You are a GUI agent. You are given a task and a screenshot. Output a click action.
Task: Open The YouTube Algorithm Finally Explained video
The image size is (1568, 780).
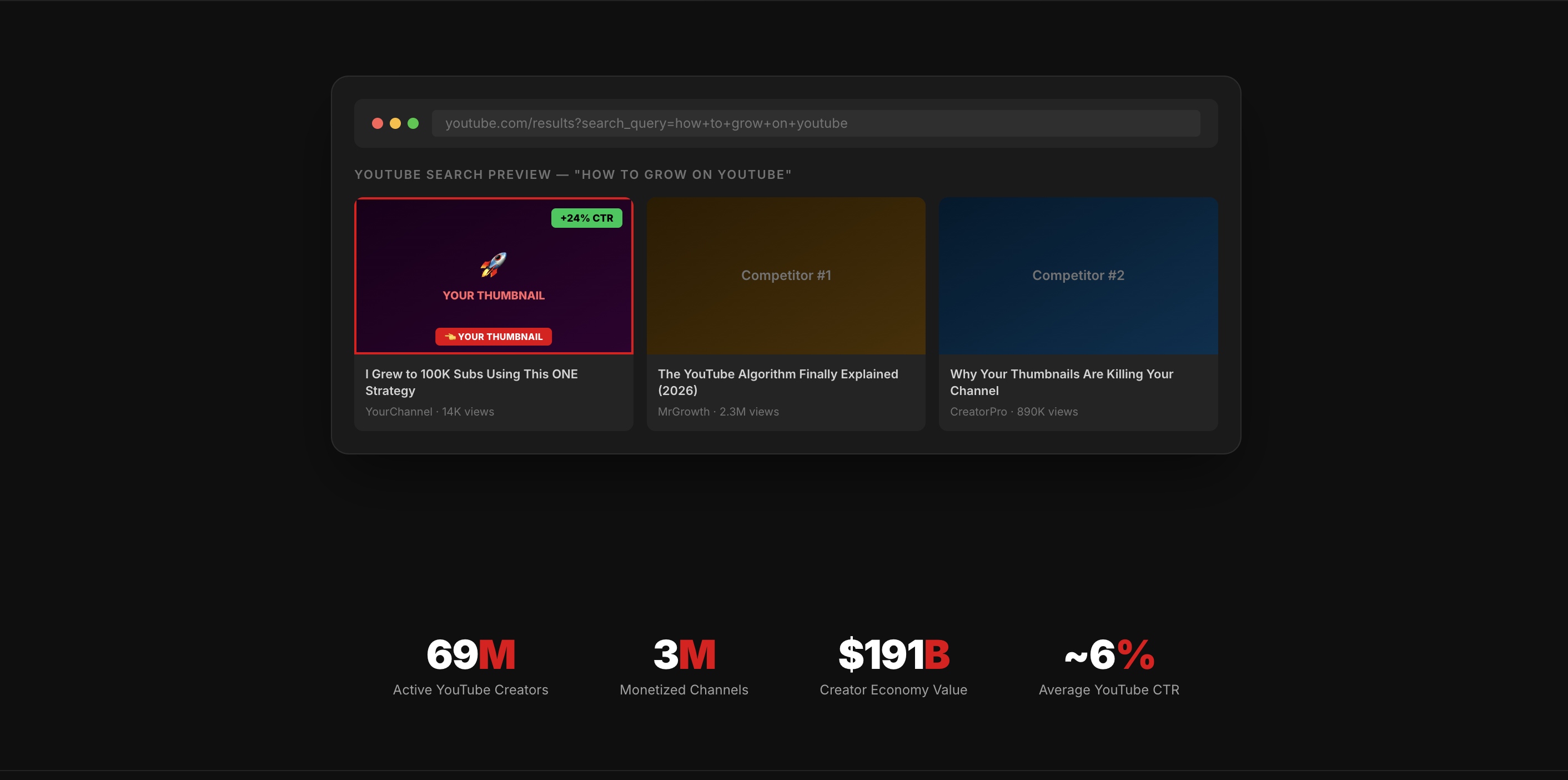pyautogui.click(x=778, y=382)
